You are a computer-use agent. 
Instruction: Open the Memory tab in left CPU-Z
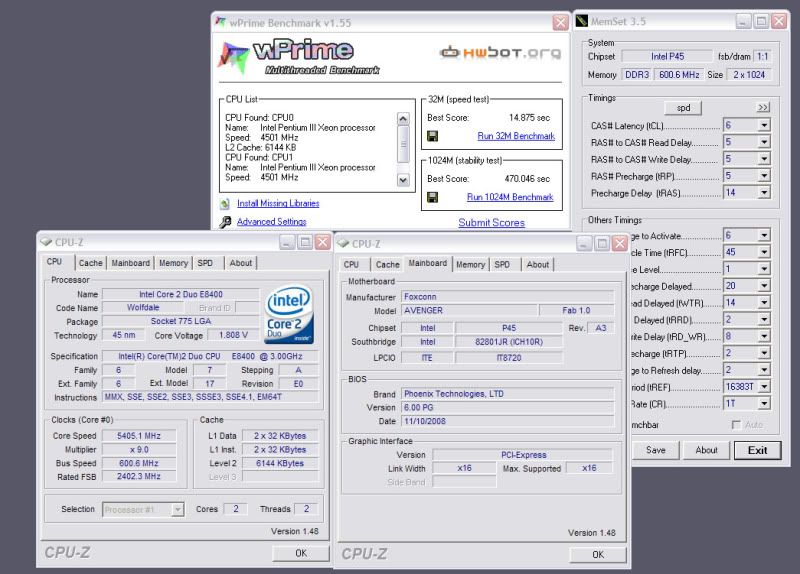(173, 263)
